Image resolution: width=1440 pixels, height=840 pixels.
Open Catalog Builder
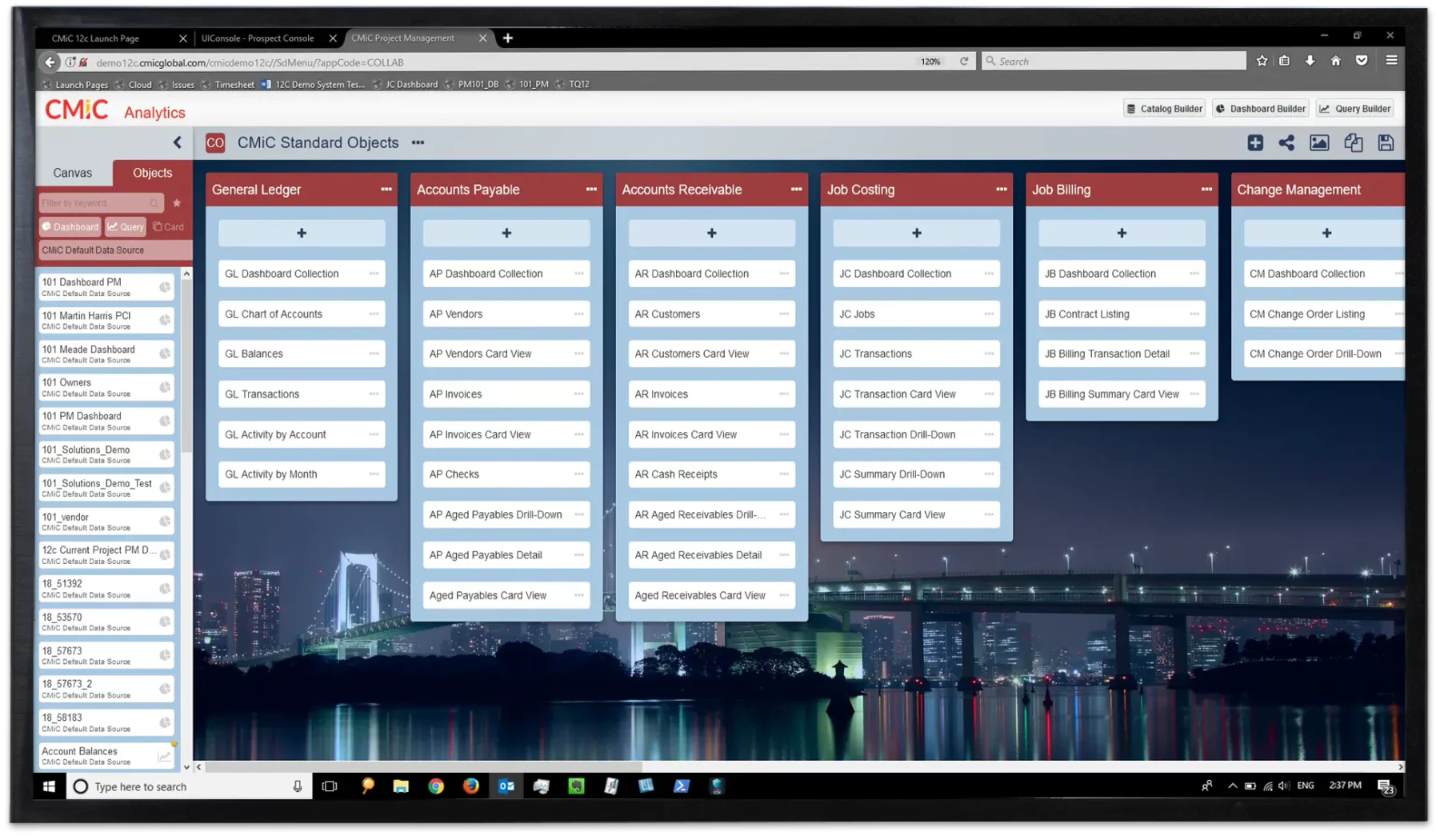pyautogui.click(x=1164, y=109)
